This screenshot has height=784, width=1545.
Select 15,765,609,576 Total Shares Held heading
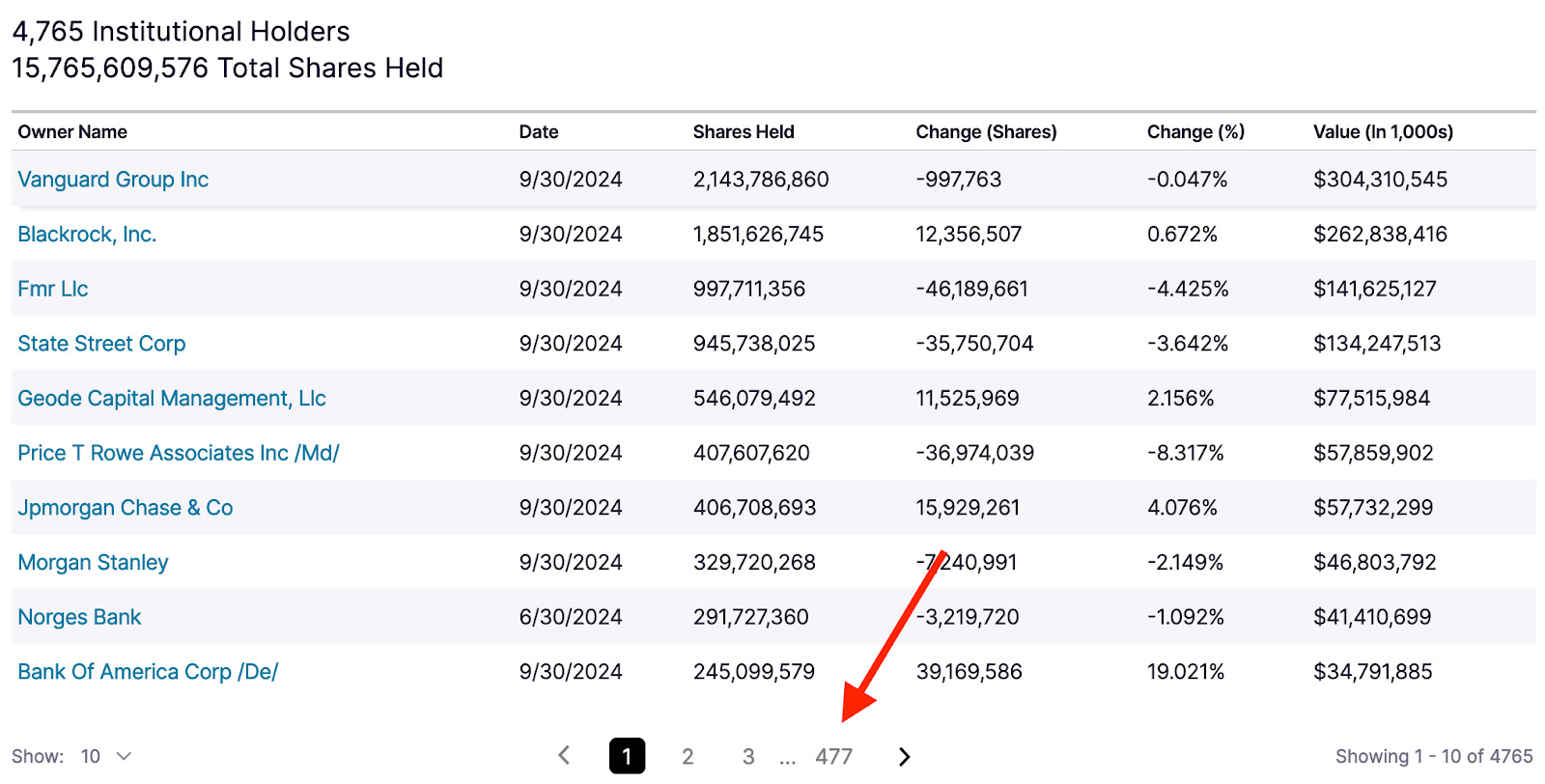coord(227,69)
